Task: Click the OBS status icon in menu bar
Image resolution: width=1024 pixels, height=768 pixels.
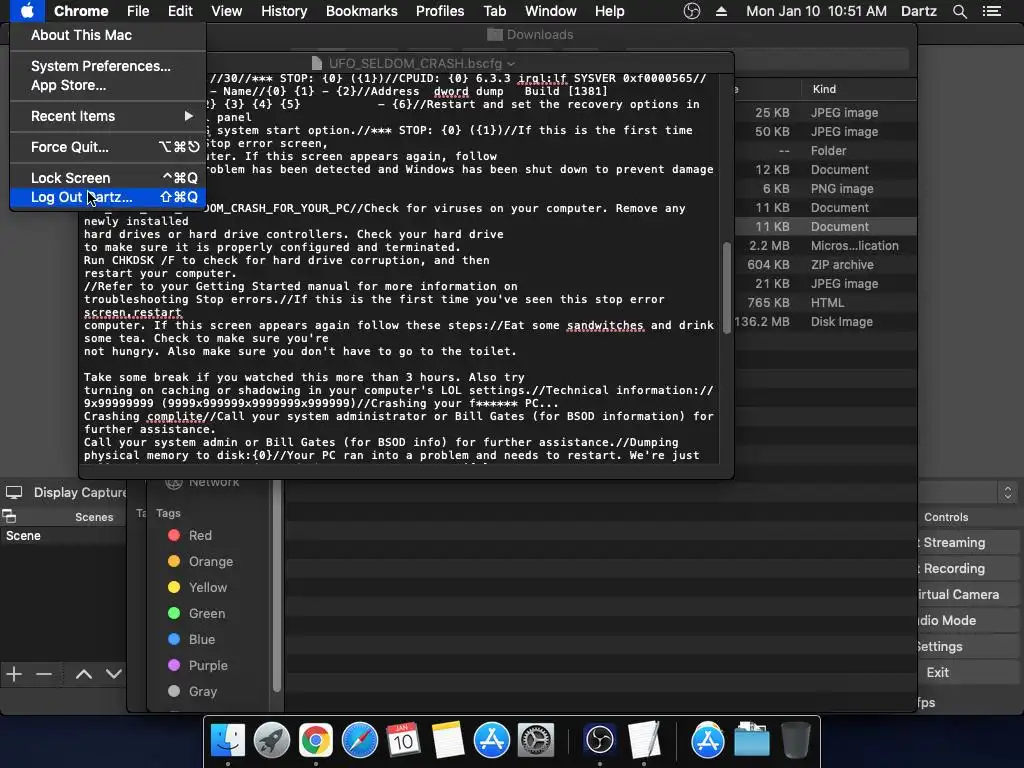Action: click(x=692, y=11)
